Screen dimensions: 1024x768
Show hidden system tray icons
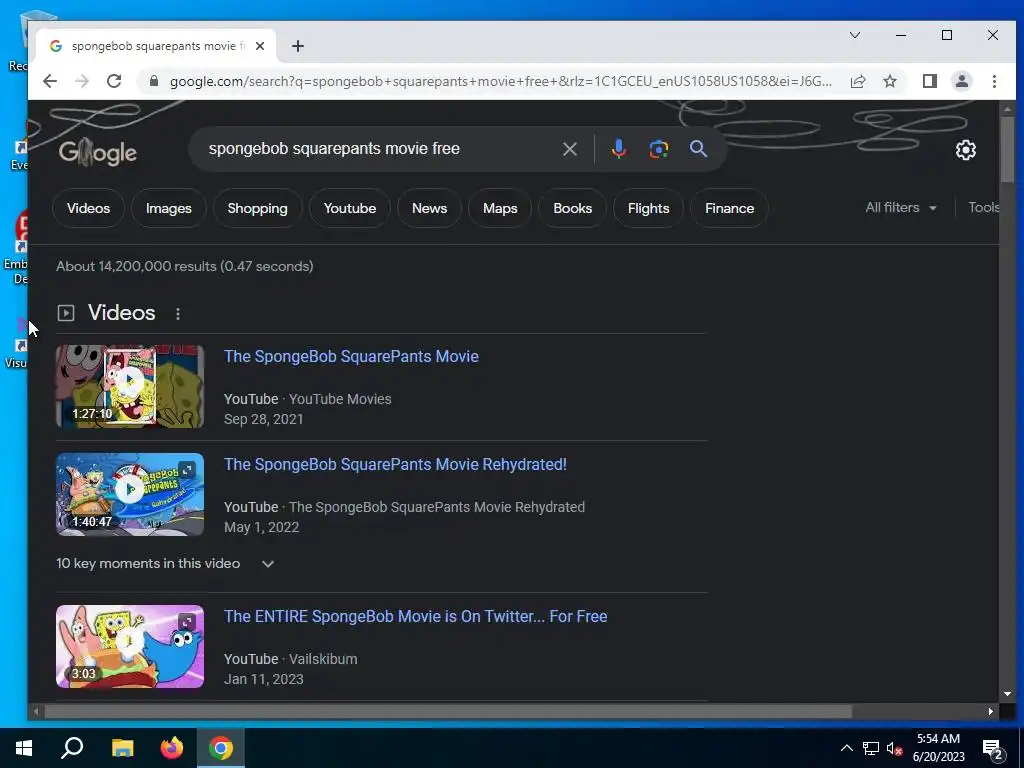pos(846,748)
